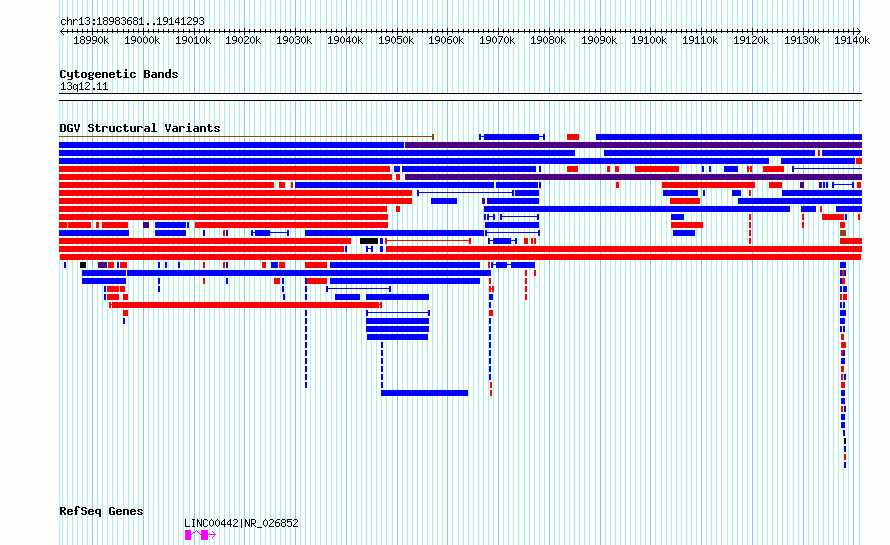Image resolution: width=890 pixels, height=545 pixels.
Task: Open the Cytogenetic Bands track title
Action: tap(119, 74)
